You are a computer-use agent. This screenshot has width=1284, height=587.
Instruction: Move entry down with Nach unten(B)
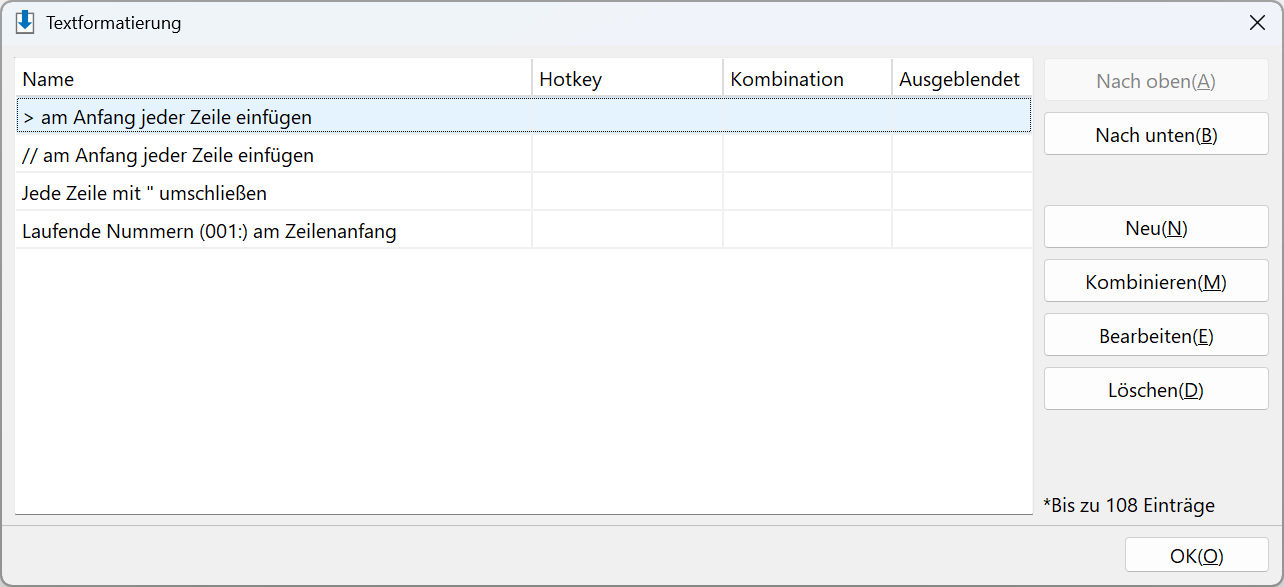[x=1156, y=135]
